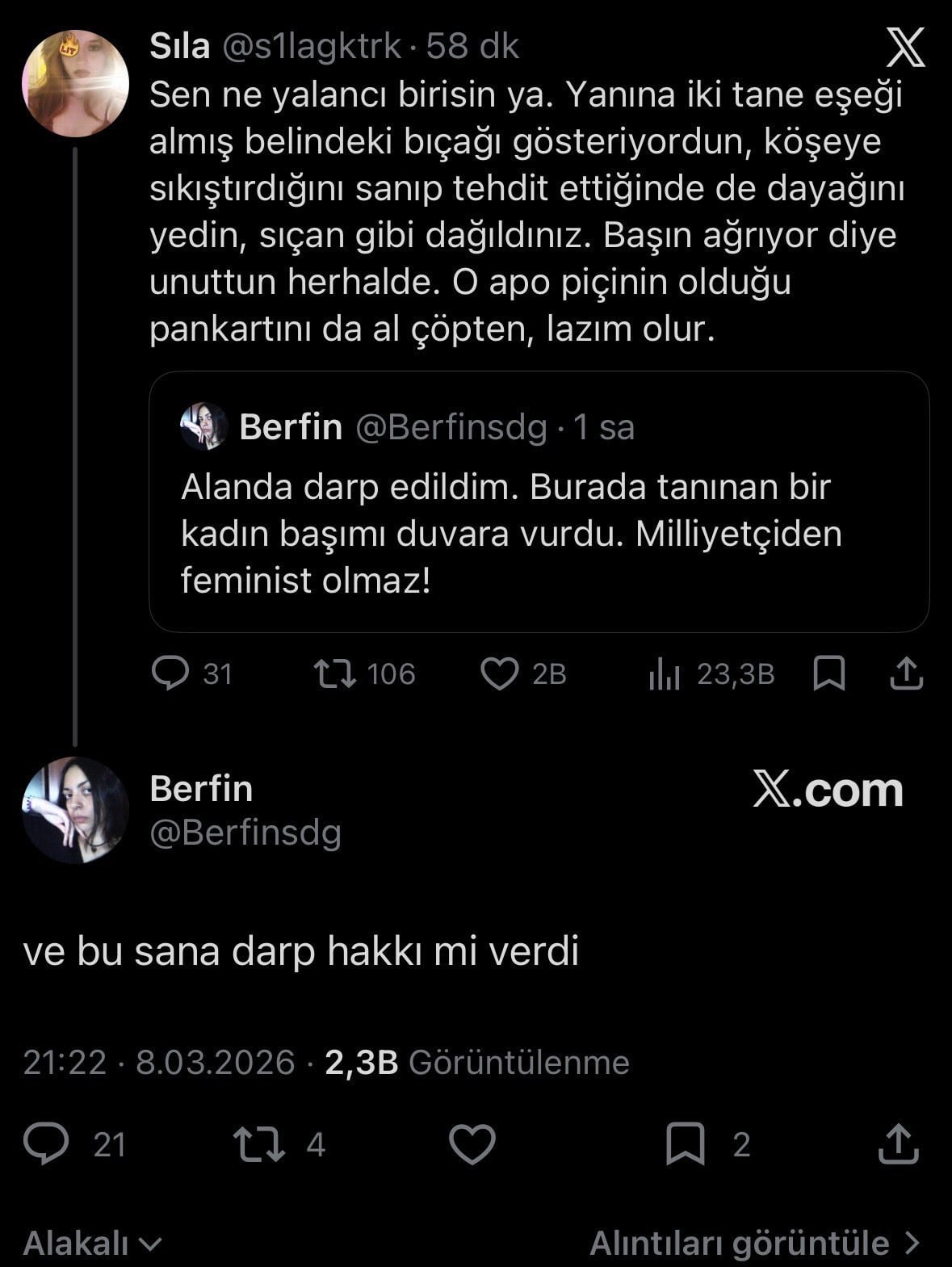The image size is (952, 1267).
Task: Like Berfin's main tweet
Action: point(472,1144)
